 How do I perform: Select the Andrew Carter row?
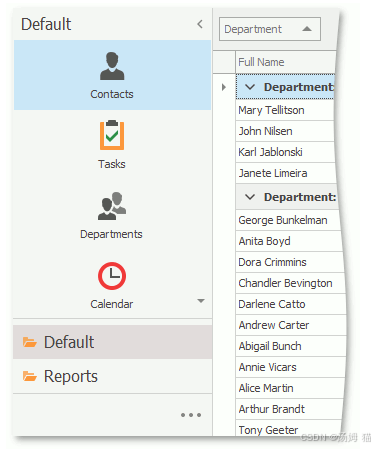pos(291,325)
